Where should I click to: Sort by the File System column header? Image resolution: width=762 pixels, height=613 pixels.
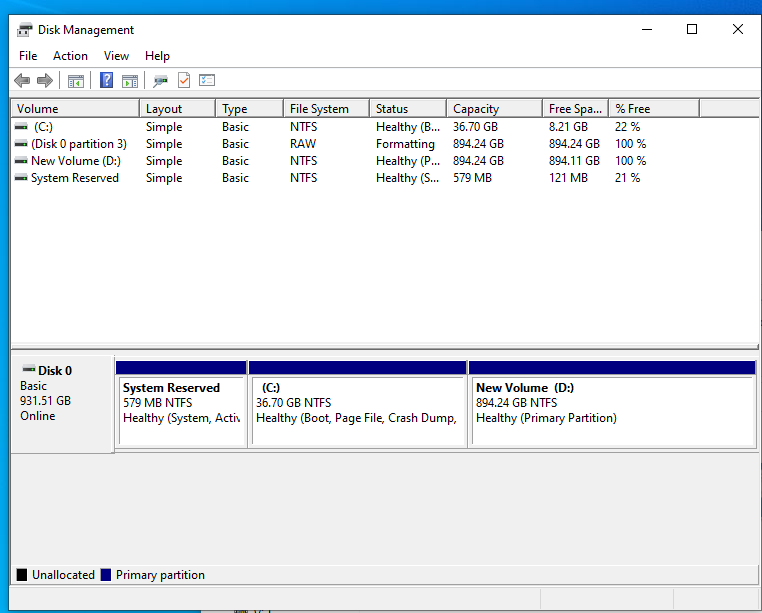[326, 108]
